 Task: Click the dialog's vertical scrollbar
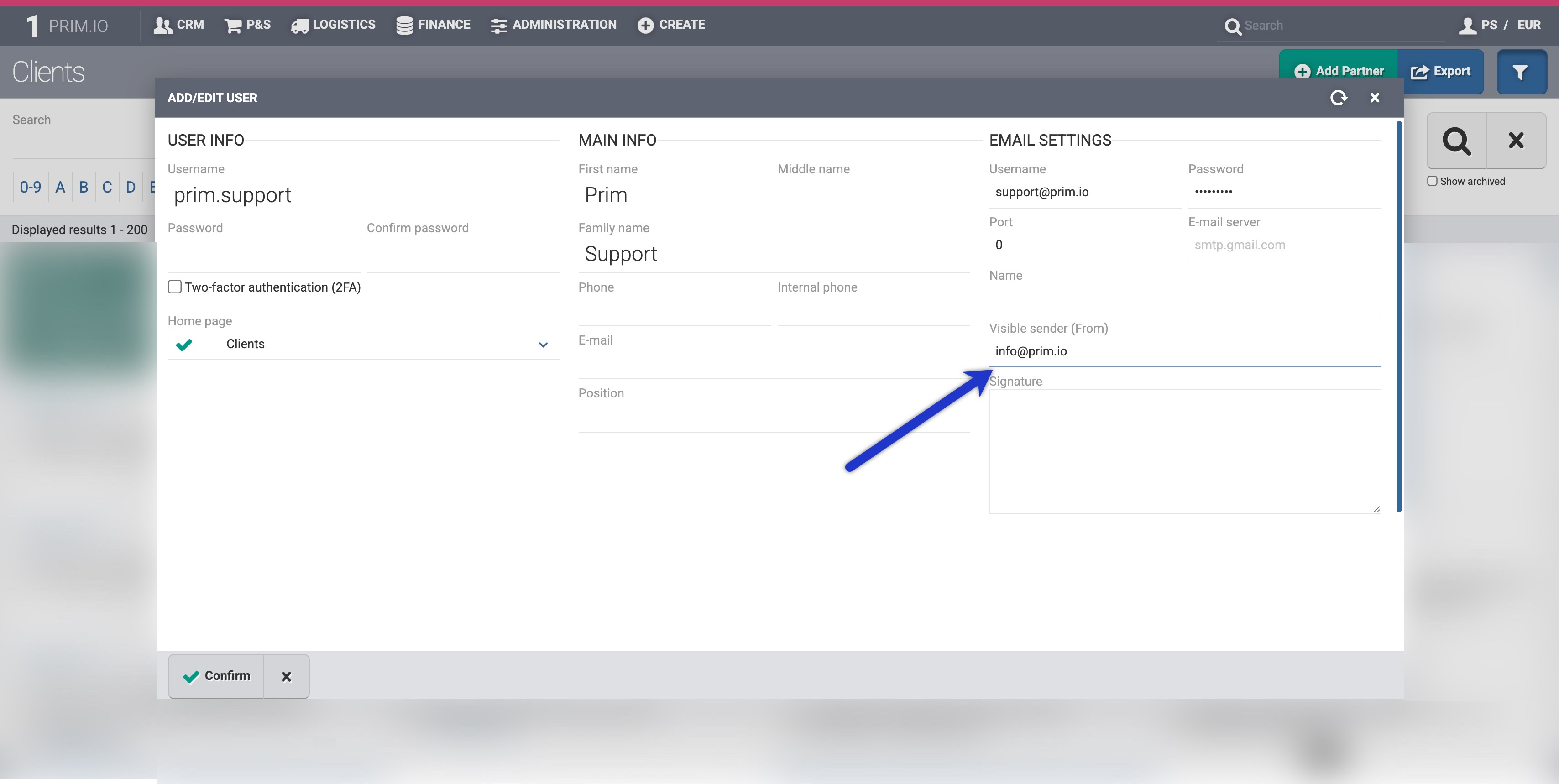[1399, 316]
